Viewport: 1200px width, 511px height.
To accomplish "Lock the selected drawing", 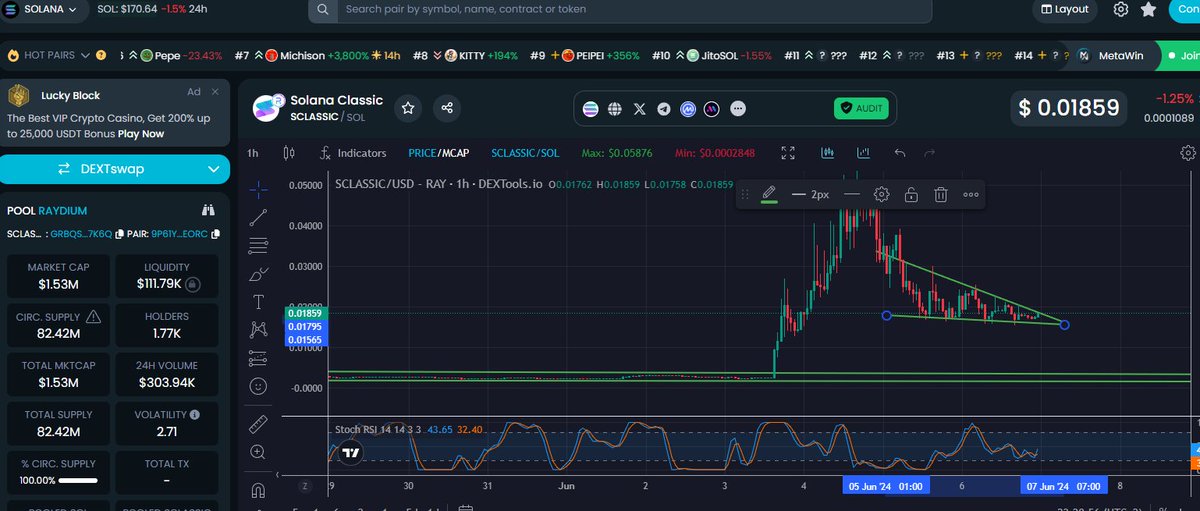I will point(911,194).
